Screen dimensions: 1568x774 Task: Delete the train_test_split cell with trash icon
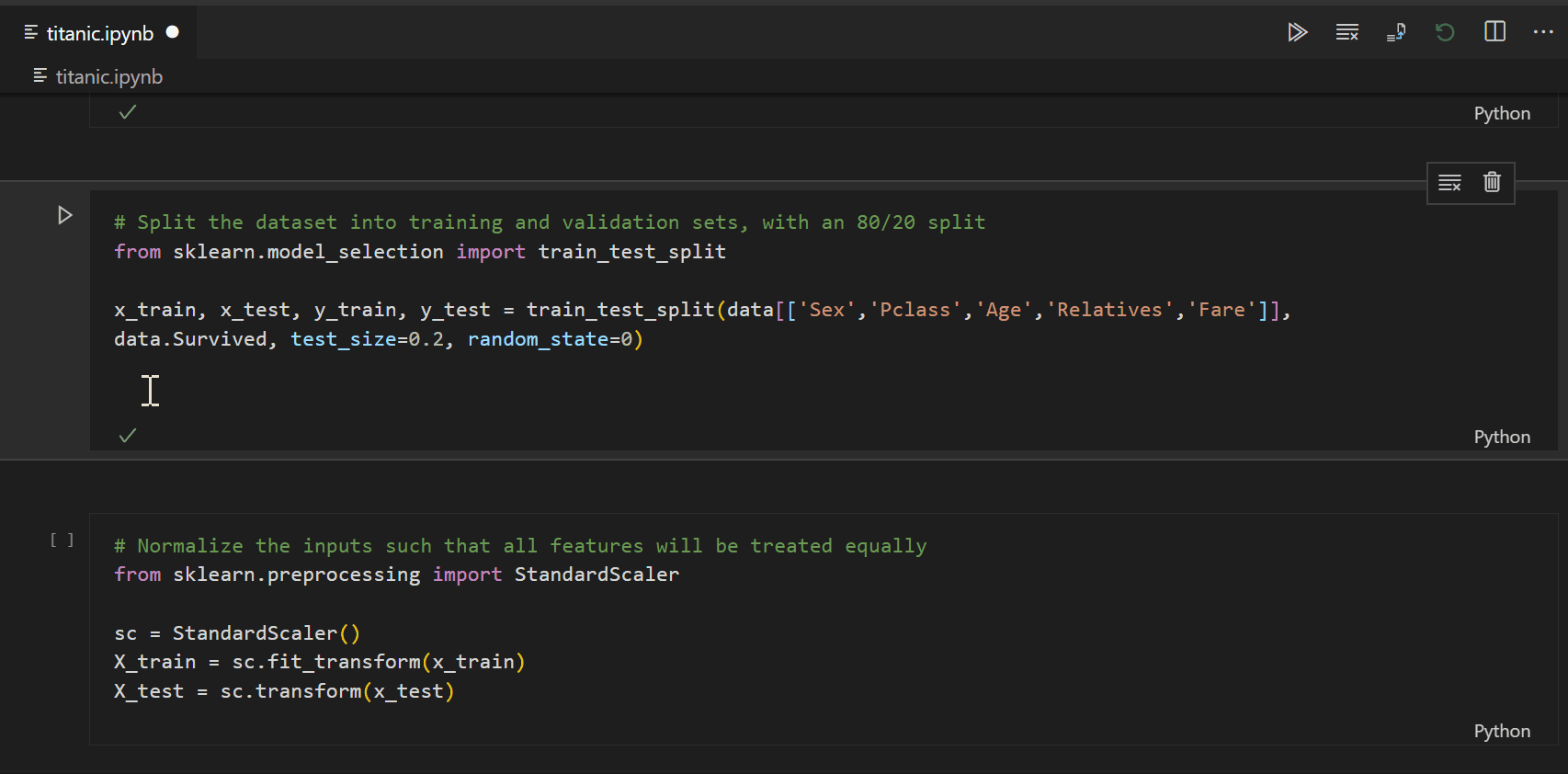[1492, 183]
